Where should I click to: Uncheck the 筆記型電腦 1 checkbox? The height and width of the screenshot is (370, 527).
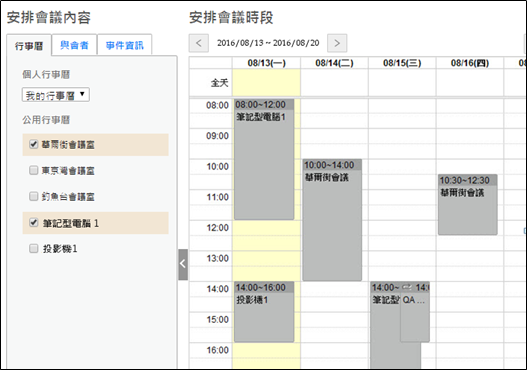[x=33, y=222]
